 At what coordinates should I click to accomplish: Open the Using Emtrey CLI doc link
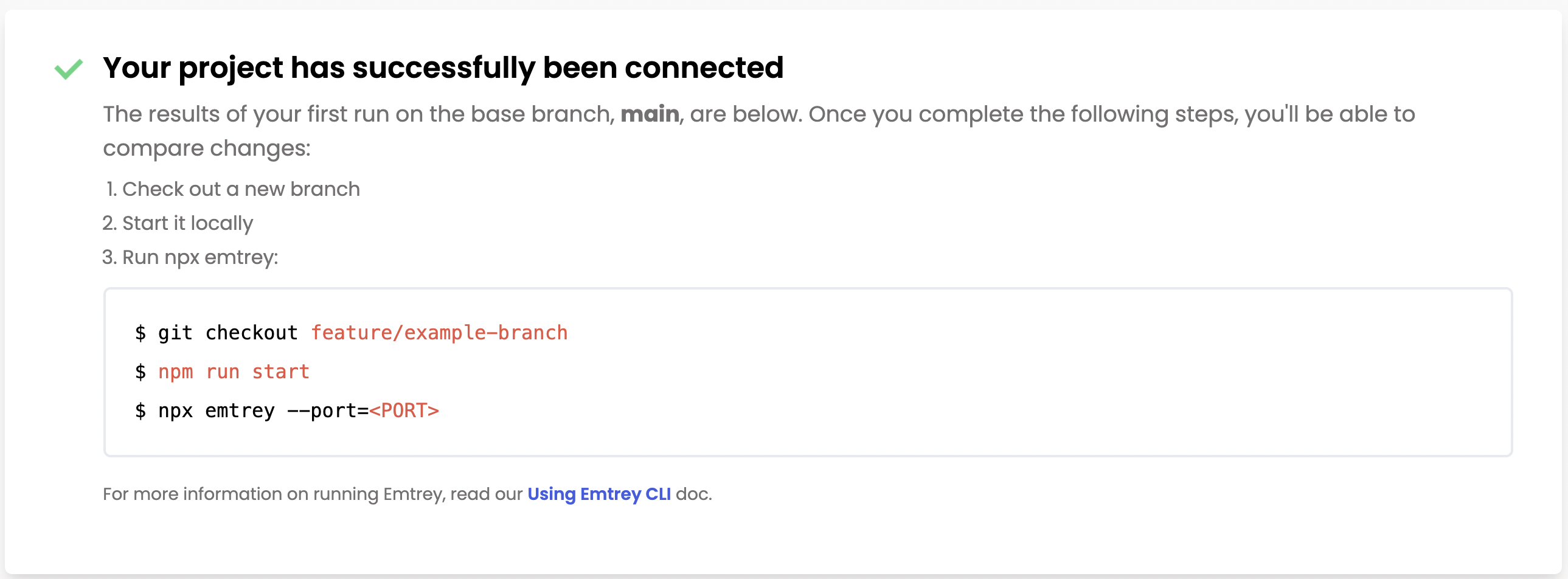599,494
